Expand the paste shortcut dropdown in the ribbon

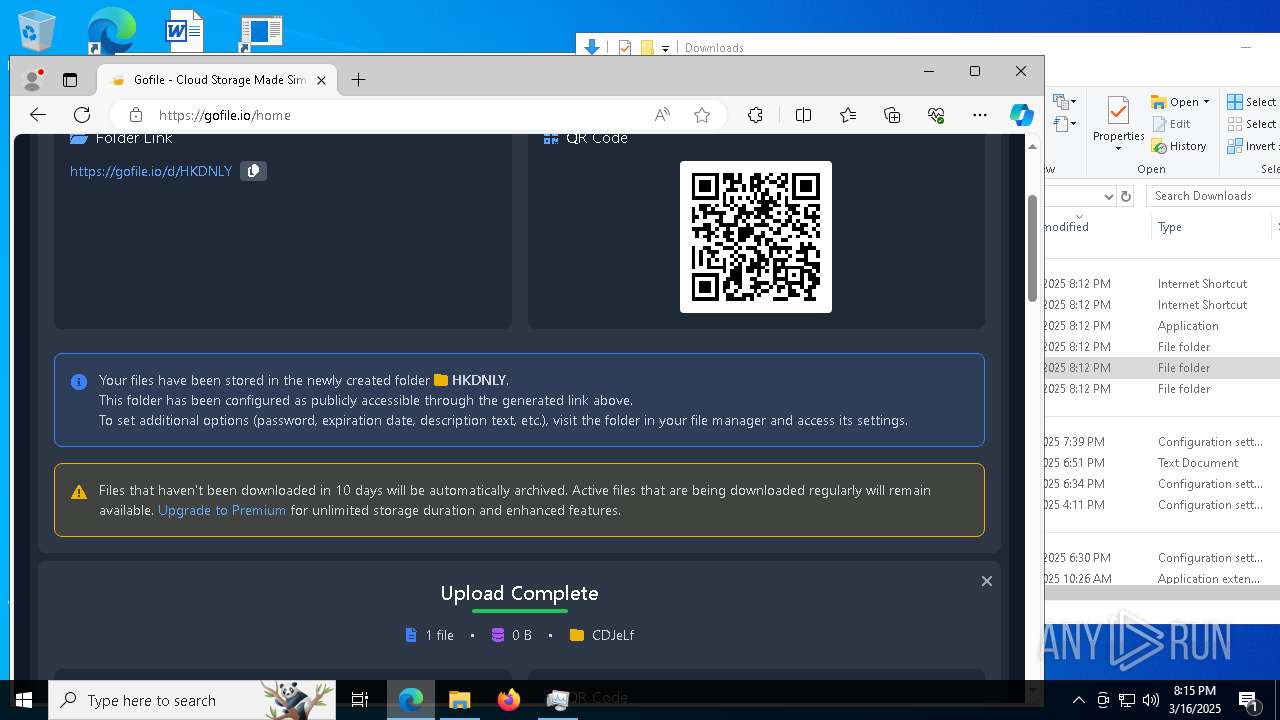click(x=1073, y=124)
